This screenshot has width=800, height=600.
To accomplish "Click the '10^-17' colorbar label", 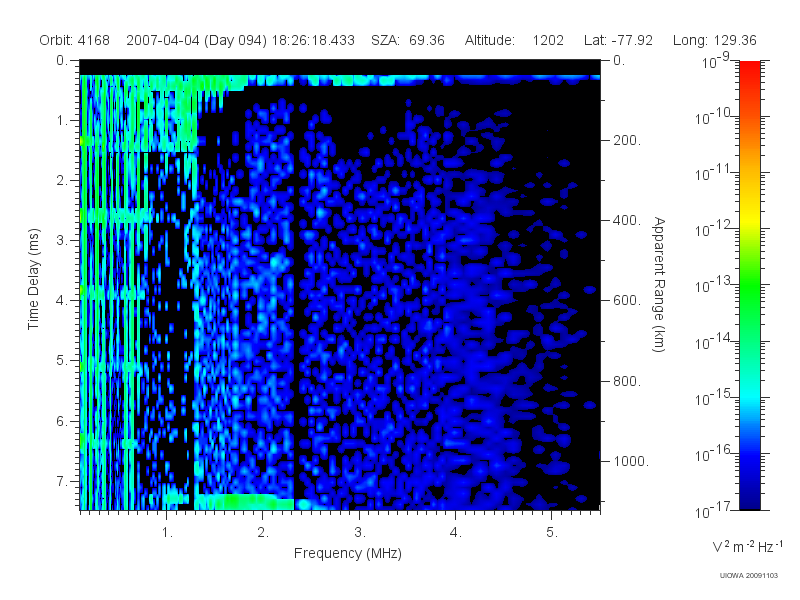I will click(x=713, y=510).
